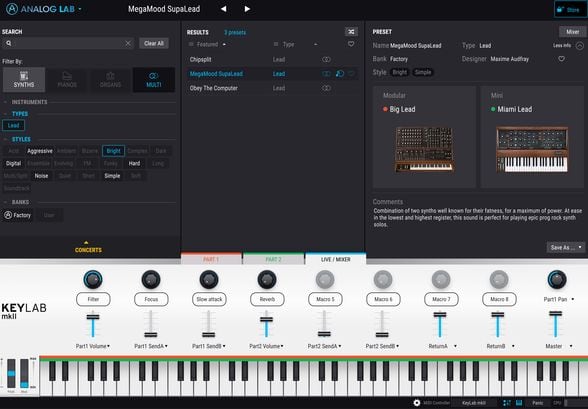
Task: Open the ReturnA assignment dropdown
Action: pyautogui.click(x=455, y=346)
